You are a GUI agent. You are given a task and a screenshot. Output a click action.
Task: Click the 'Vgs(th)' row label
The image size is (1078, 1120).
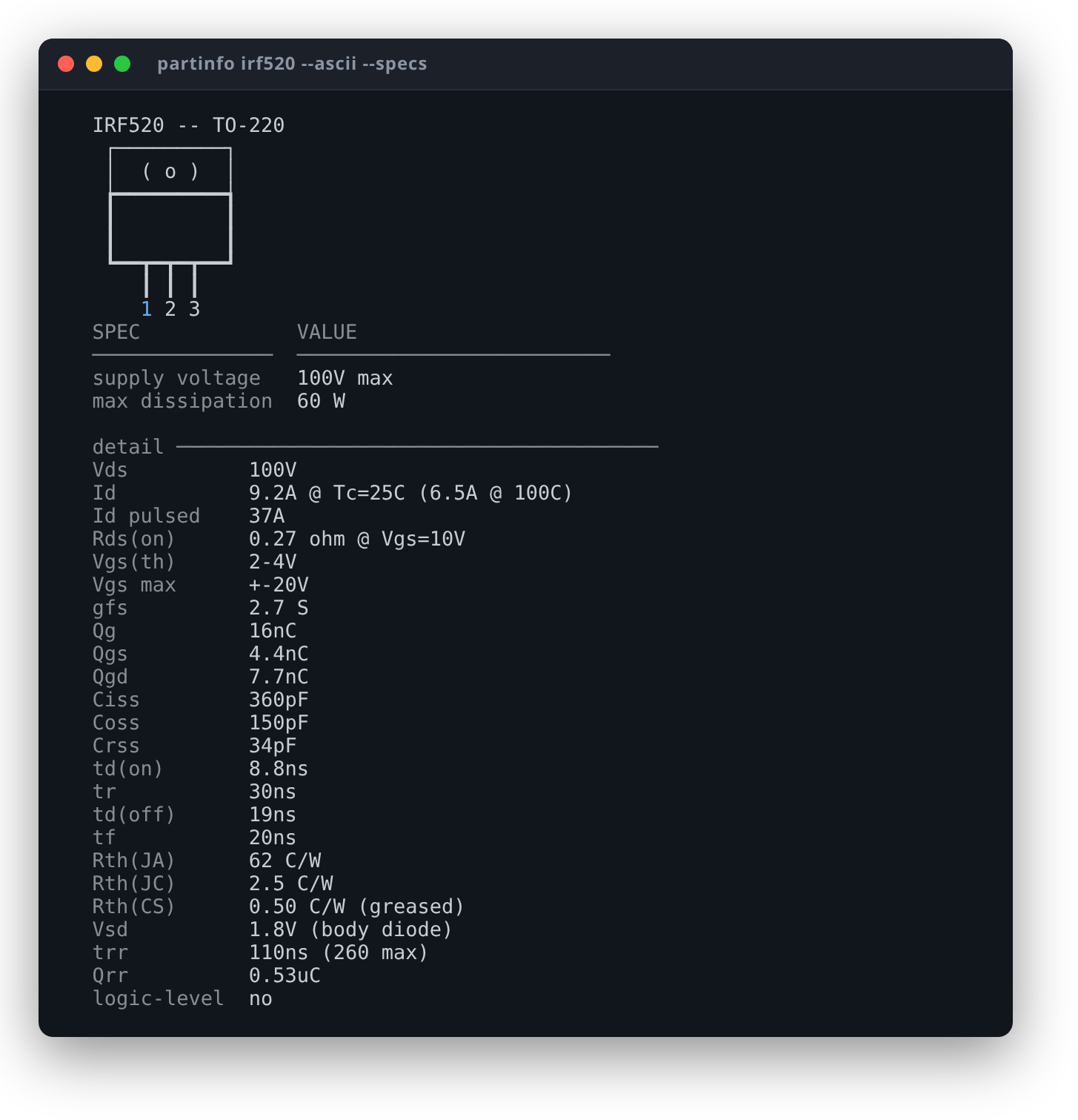pos(134,563)
